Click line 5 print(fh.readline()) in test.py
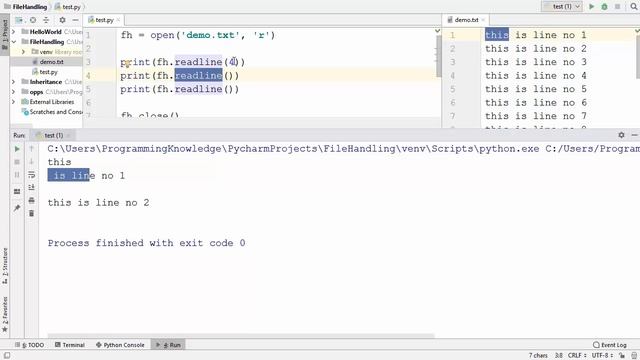Screen dimensions: 640x360 coord(180,89)
